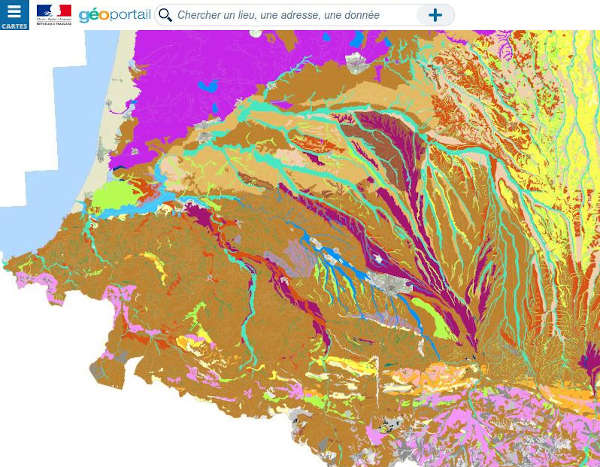
Task: Click the République Française logo
Action: tap(54, 14)
